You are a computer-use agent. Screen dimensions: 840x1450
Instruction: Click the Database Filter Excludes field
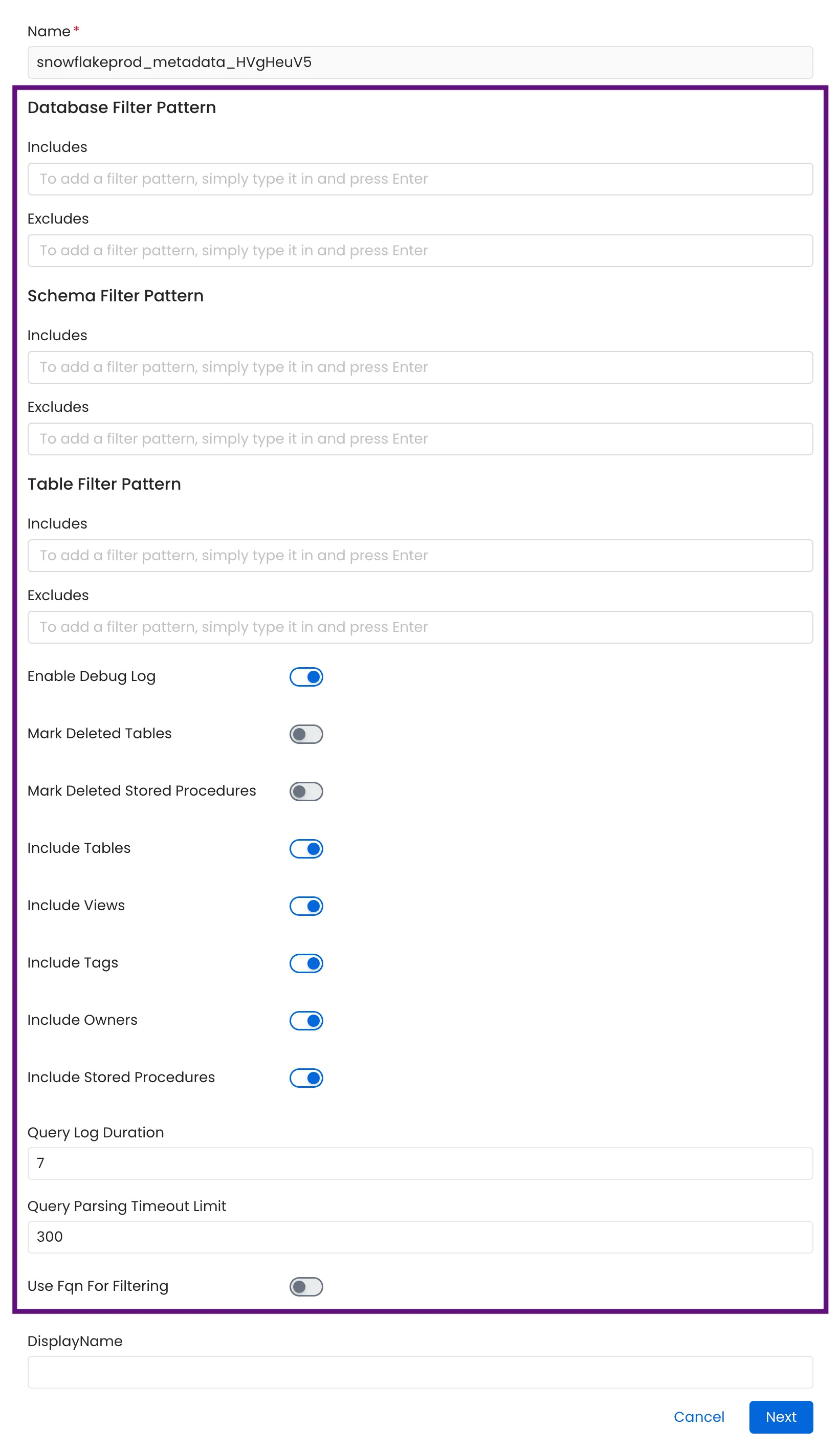point(420,250)
